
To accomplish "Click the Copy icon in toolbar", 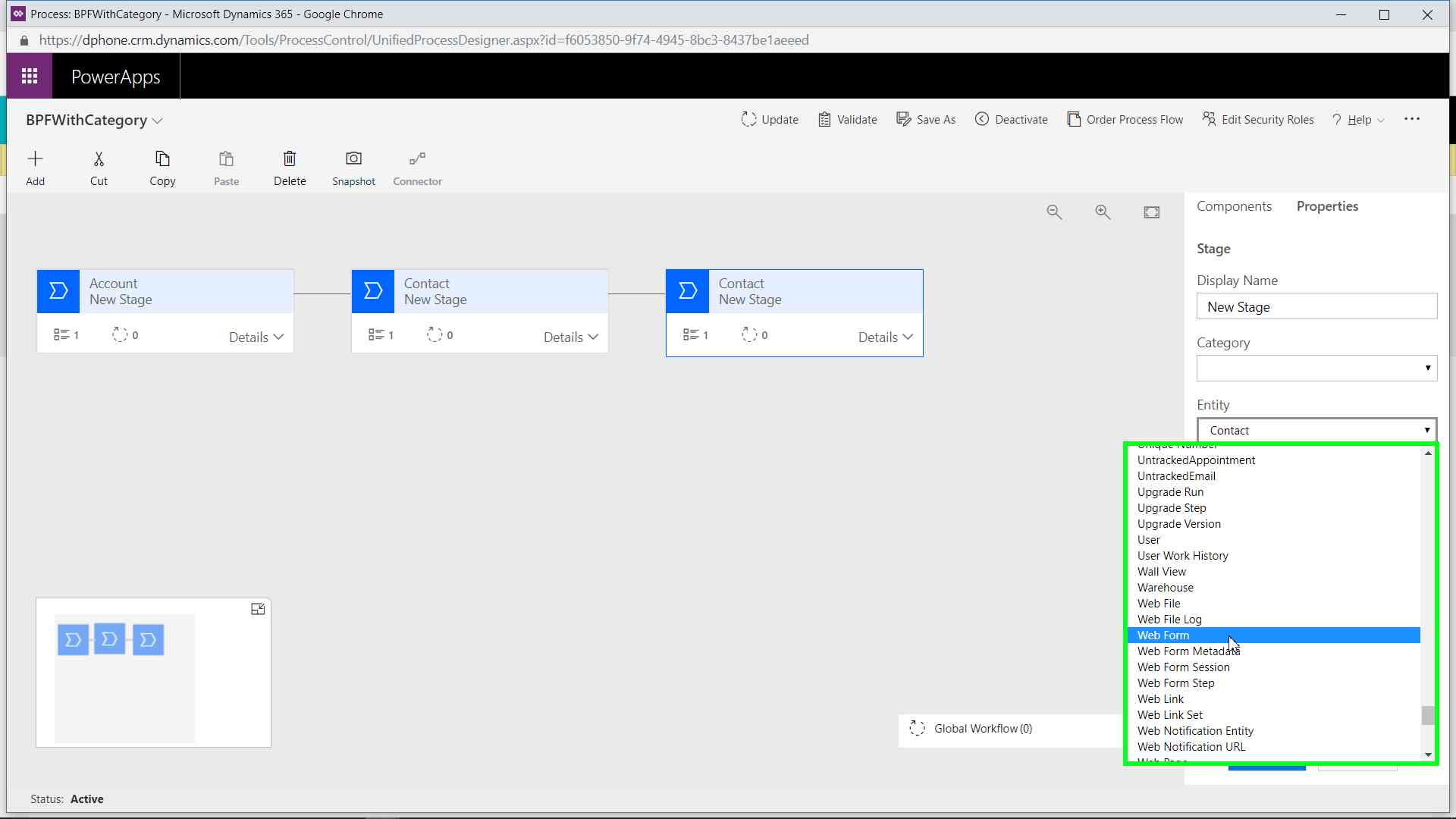I will pos(162,159).
